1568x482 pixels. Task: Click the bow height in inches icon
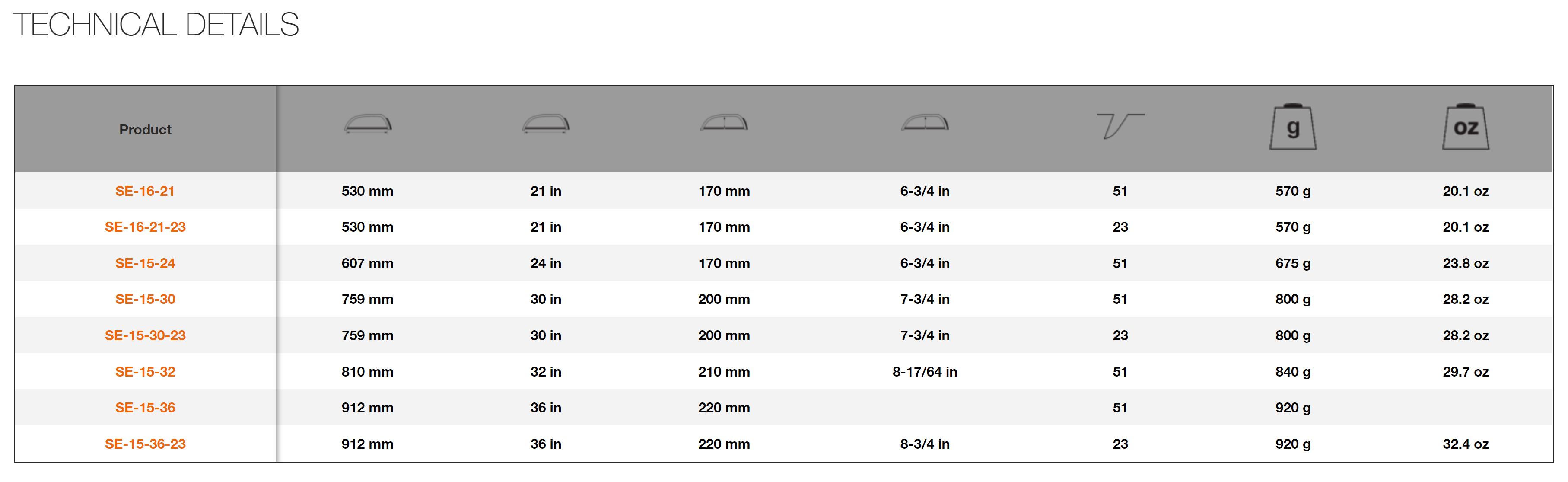[x=925, y=123]
